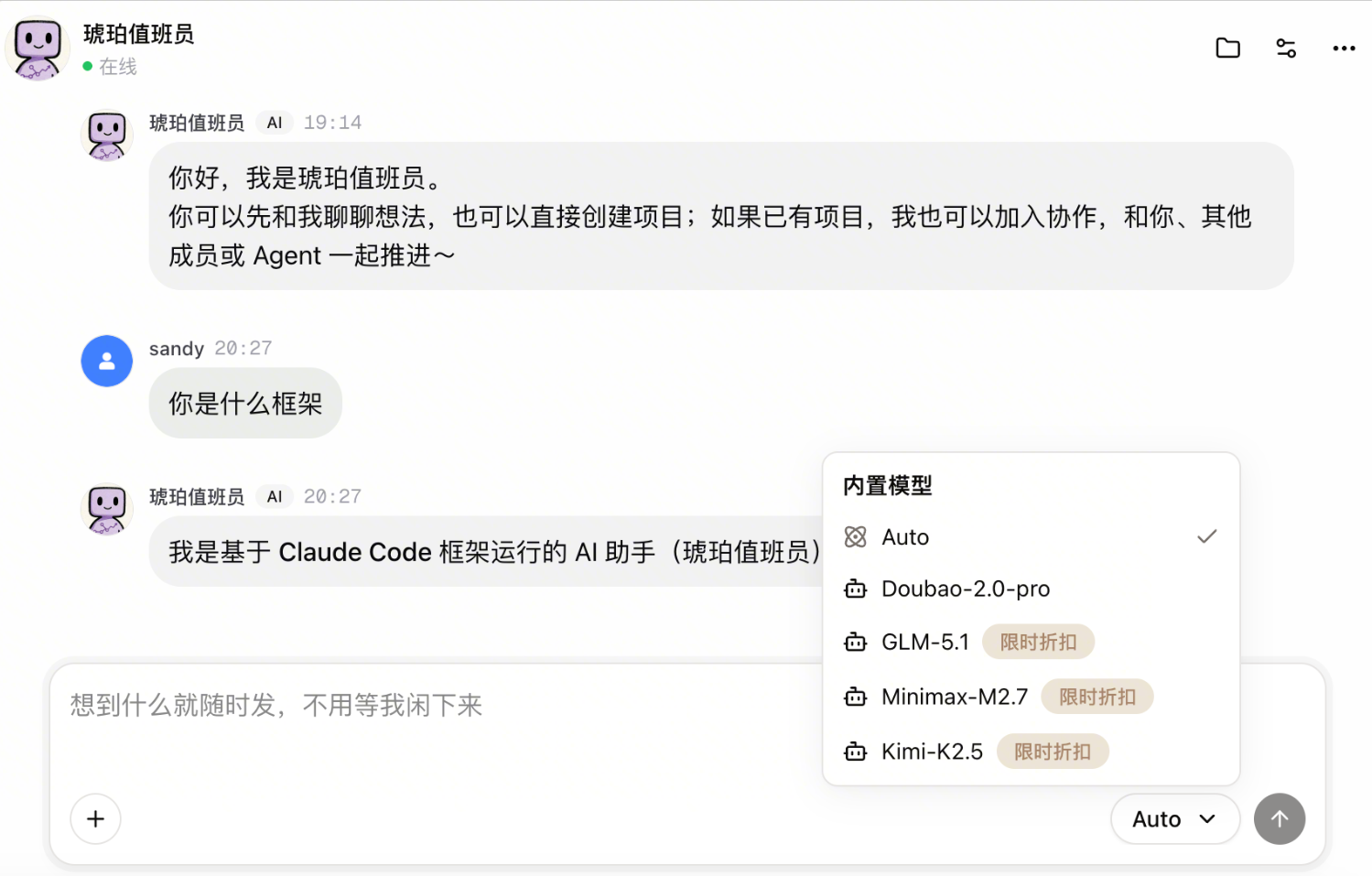This screenshot has height=876, width=1372.
Task: Click the Auto model atom icon
Action: click(856, 536)
